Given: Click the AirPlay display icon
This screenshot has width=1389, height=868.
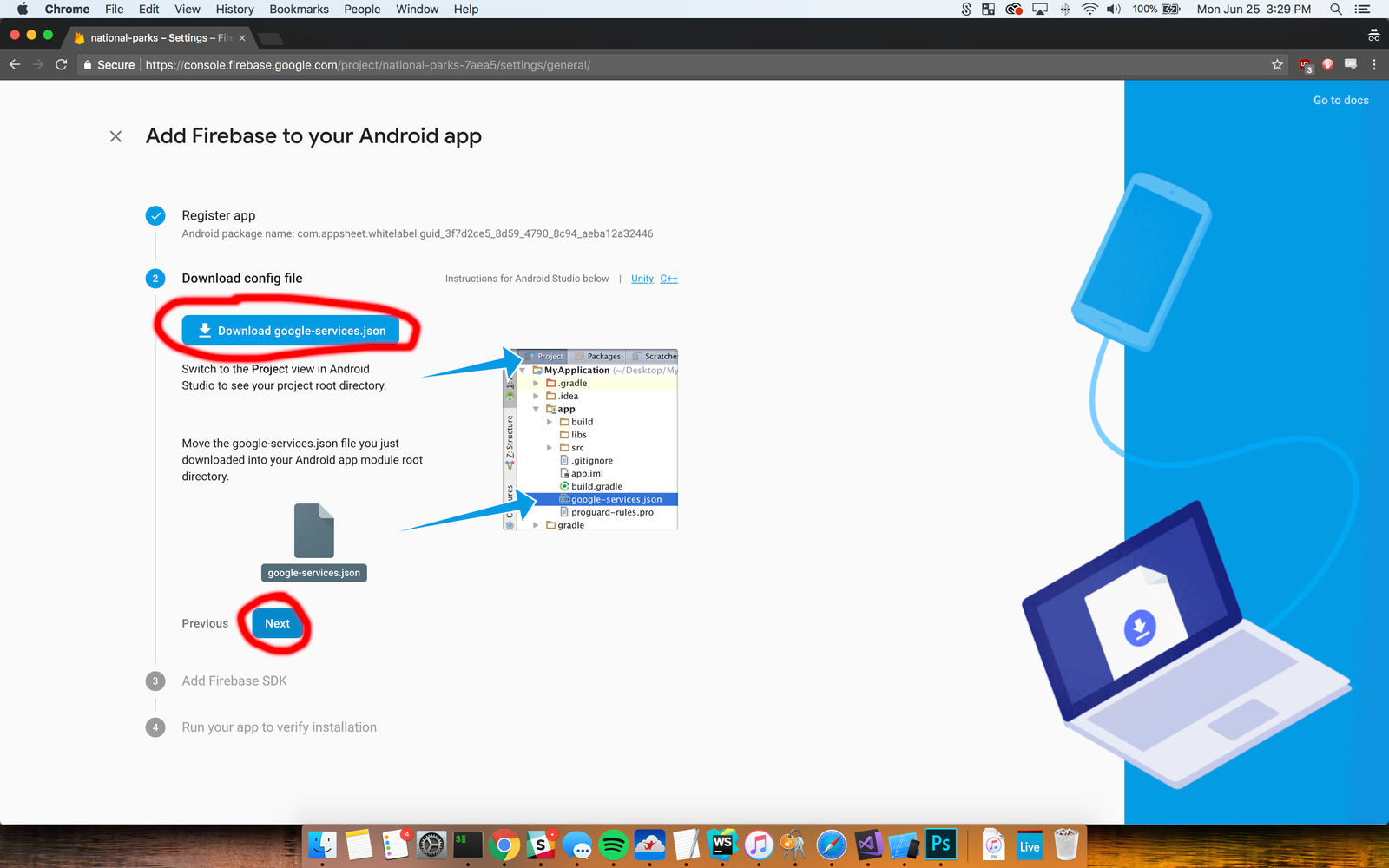Looking at the screenshot, I should pos(1039,9).
